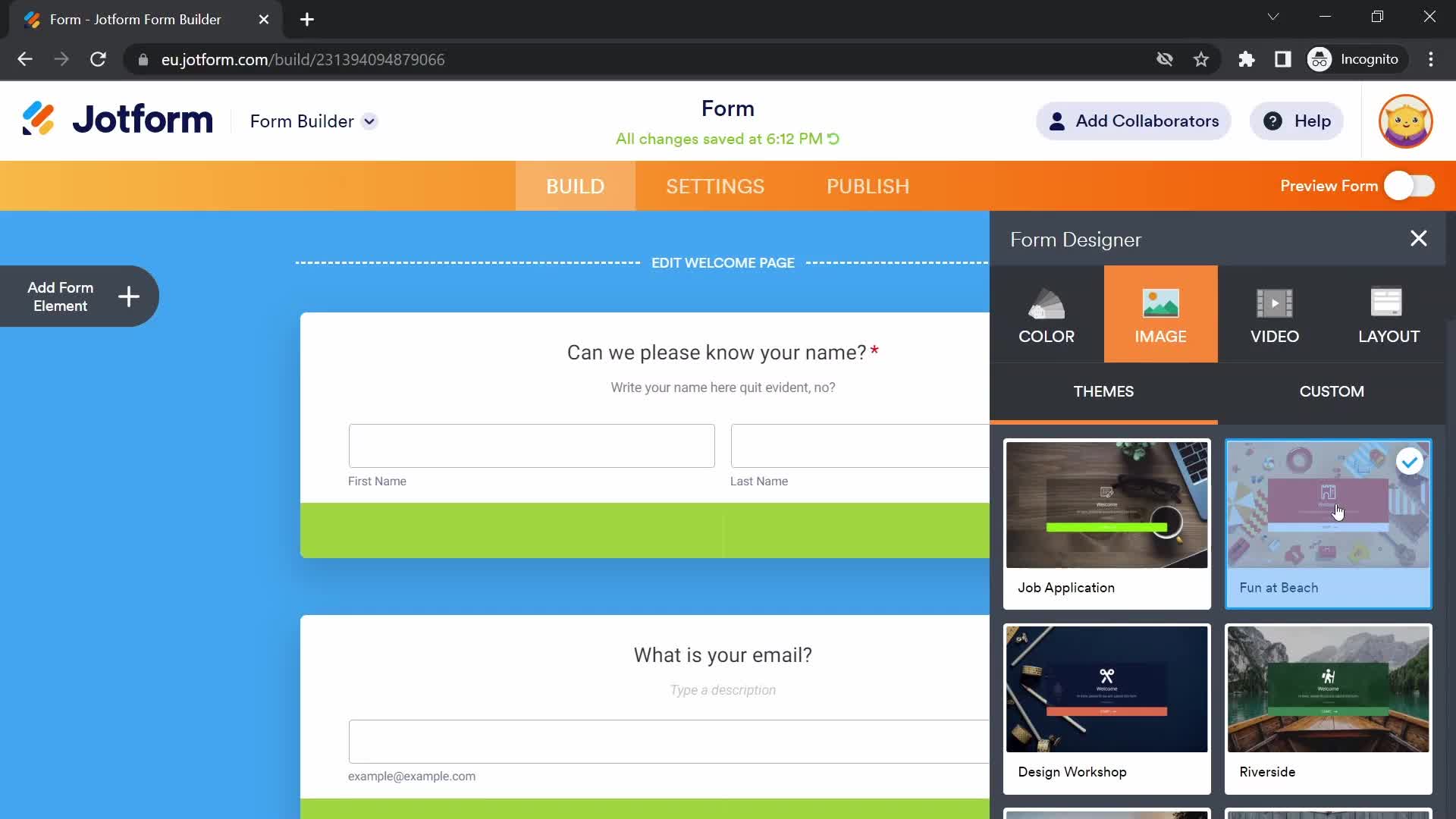Switch to the THEMES tab
The height and width of the screenshot is (819, 1456).
pos(1104,391)
